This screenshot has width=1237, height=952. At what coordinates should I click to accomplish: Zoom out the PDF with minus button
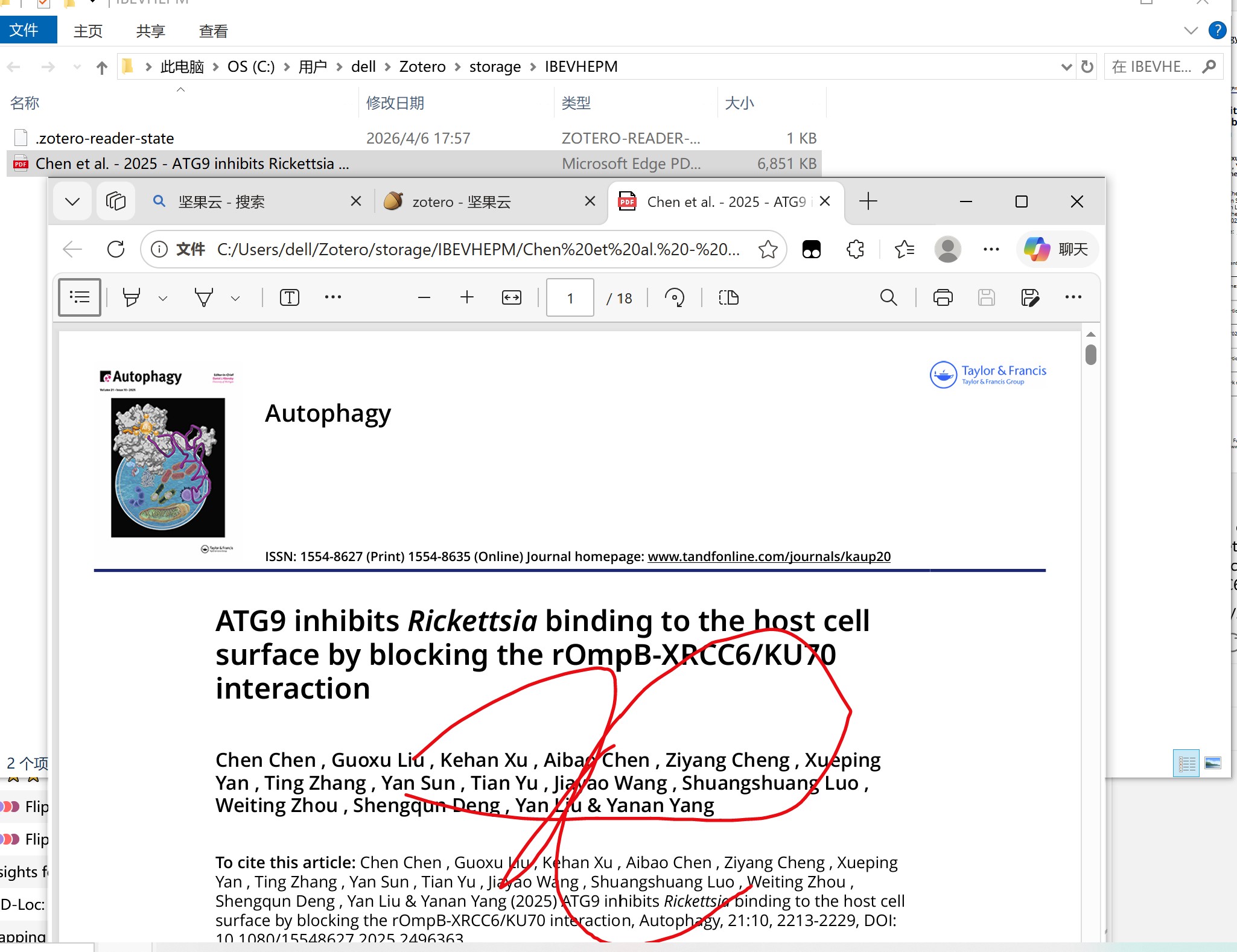coord(424,297)
